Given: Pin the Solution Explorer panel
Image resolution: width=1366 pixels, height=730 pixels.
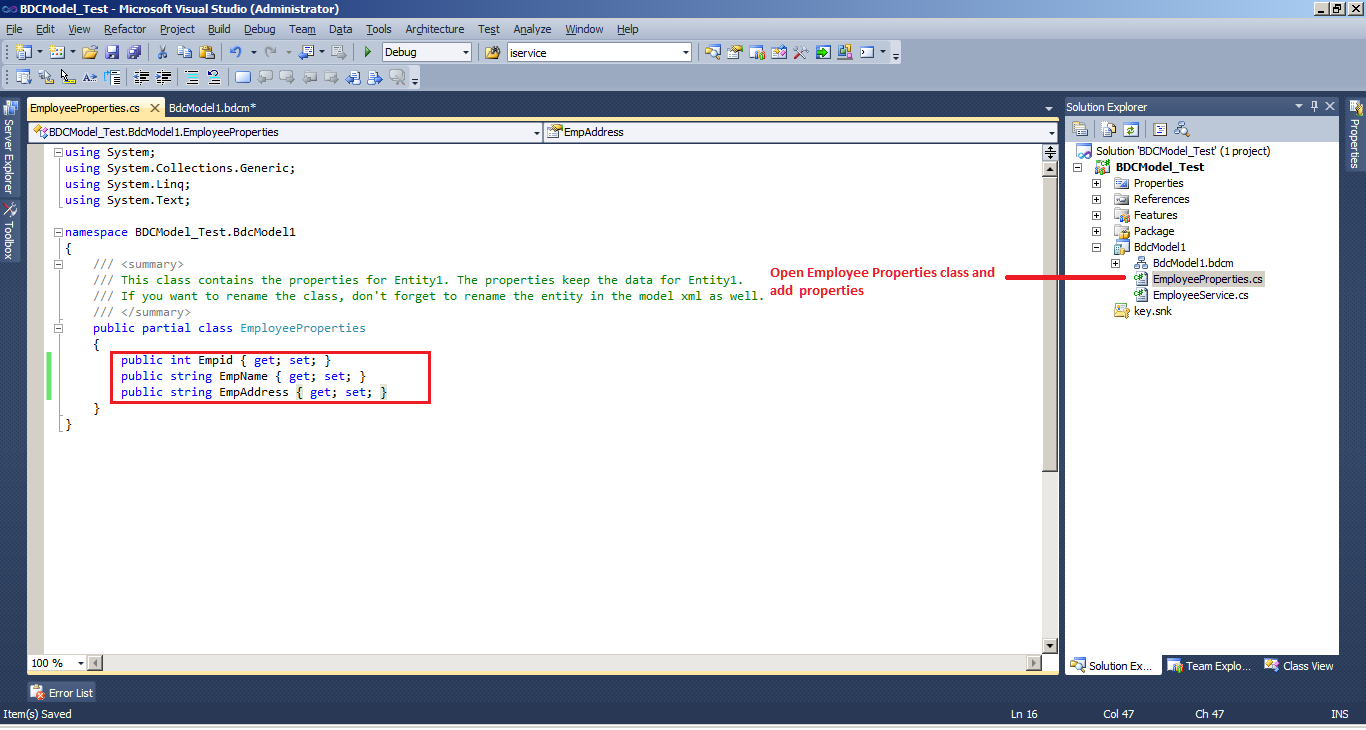Looking at the screenshot, I should tap(1313, 106).
